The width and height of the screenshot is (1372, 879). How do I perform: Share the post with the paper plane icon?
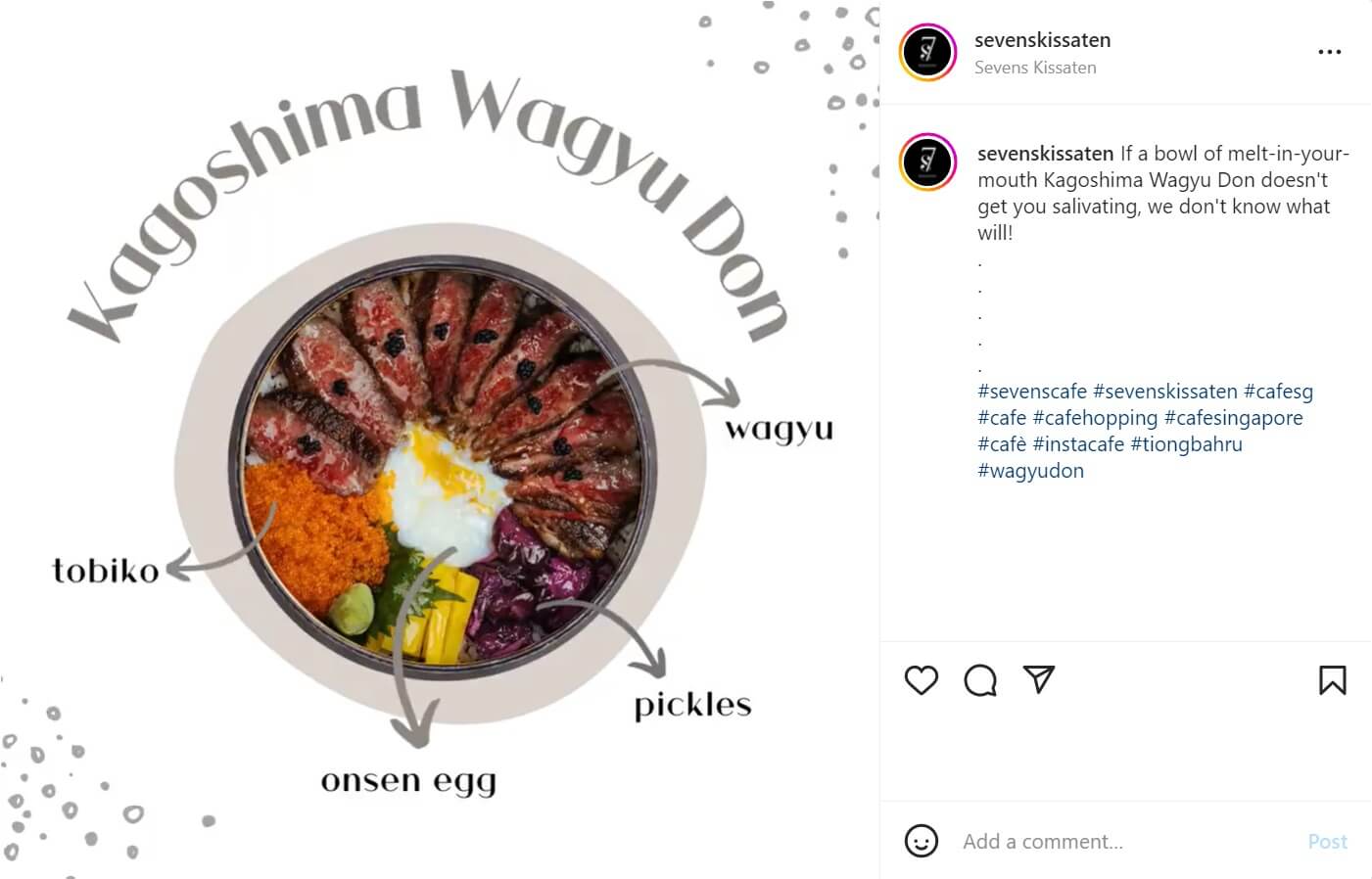click(1038, 679)
